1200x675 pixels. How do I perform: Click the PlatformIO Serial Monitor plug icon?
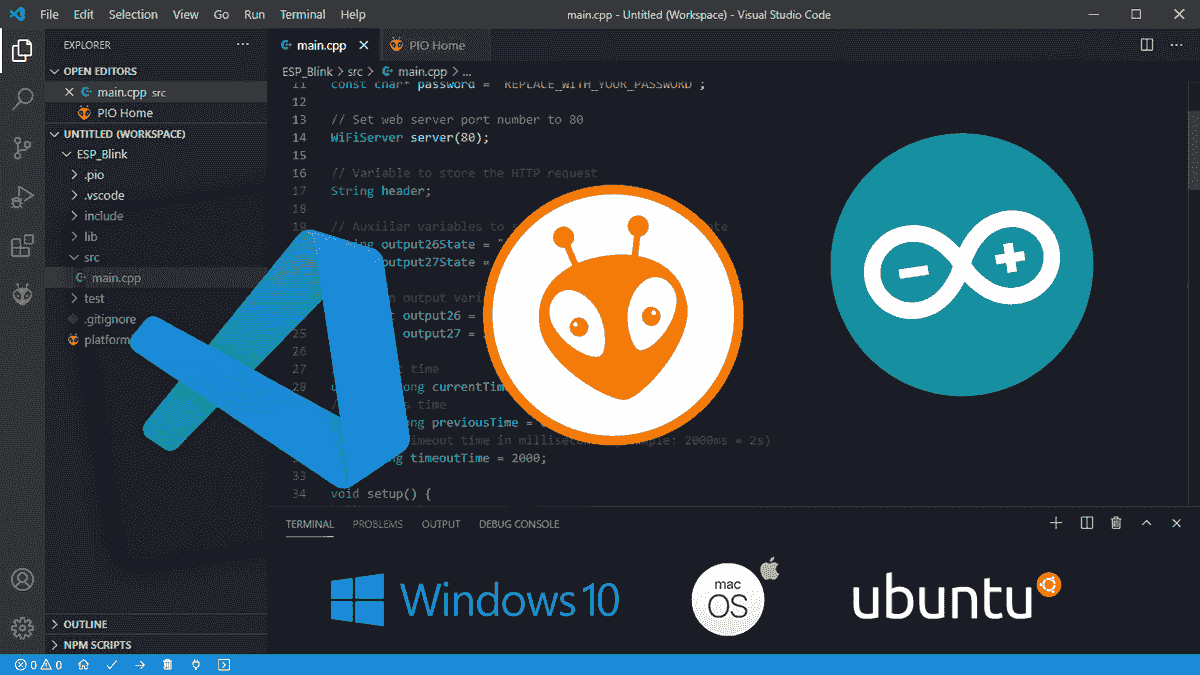[196, 665]
